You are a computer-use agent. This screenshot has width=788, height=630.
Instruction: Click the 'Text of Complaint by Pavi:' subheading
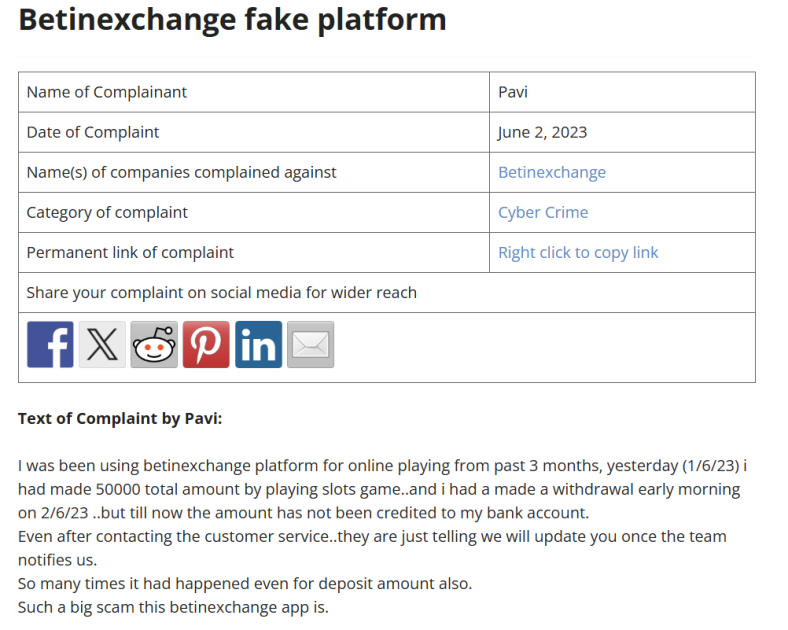120,418
